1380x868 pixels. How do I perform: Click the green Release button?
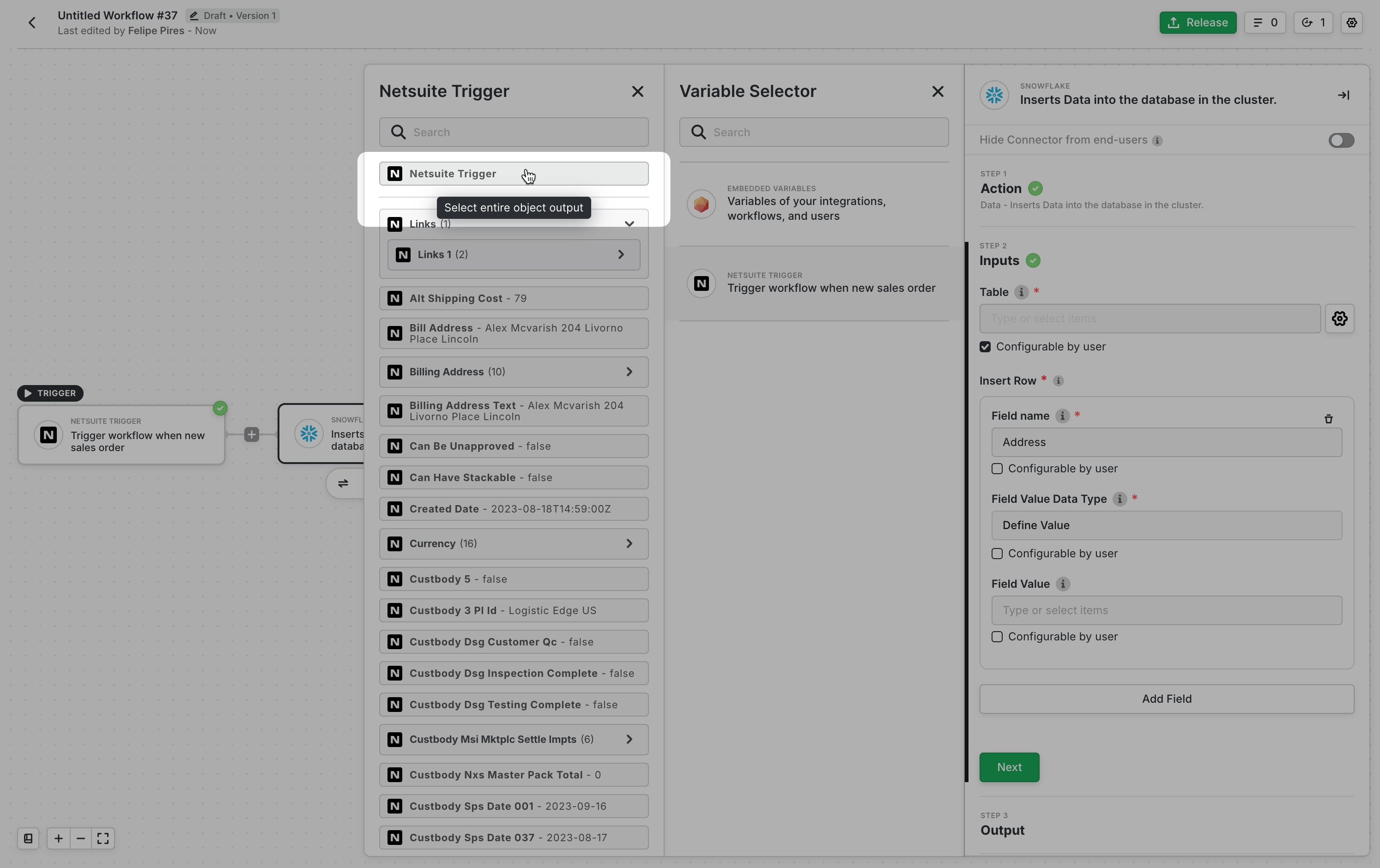coord(1197,23)
